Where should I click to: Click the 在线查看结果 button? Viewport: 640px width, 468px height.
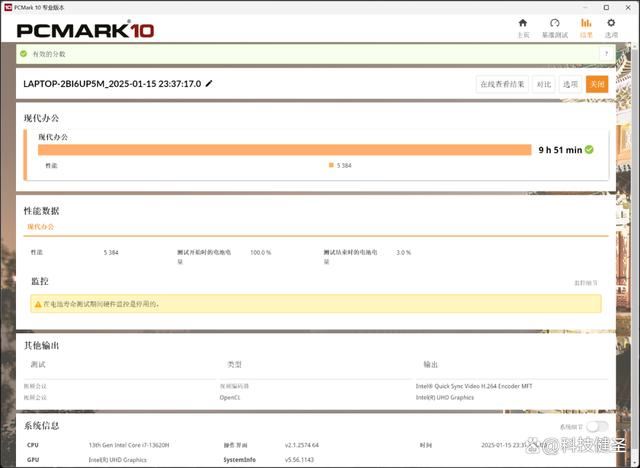pos(501,84)
